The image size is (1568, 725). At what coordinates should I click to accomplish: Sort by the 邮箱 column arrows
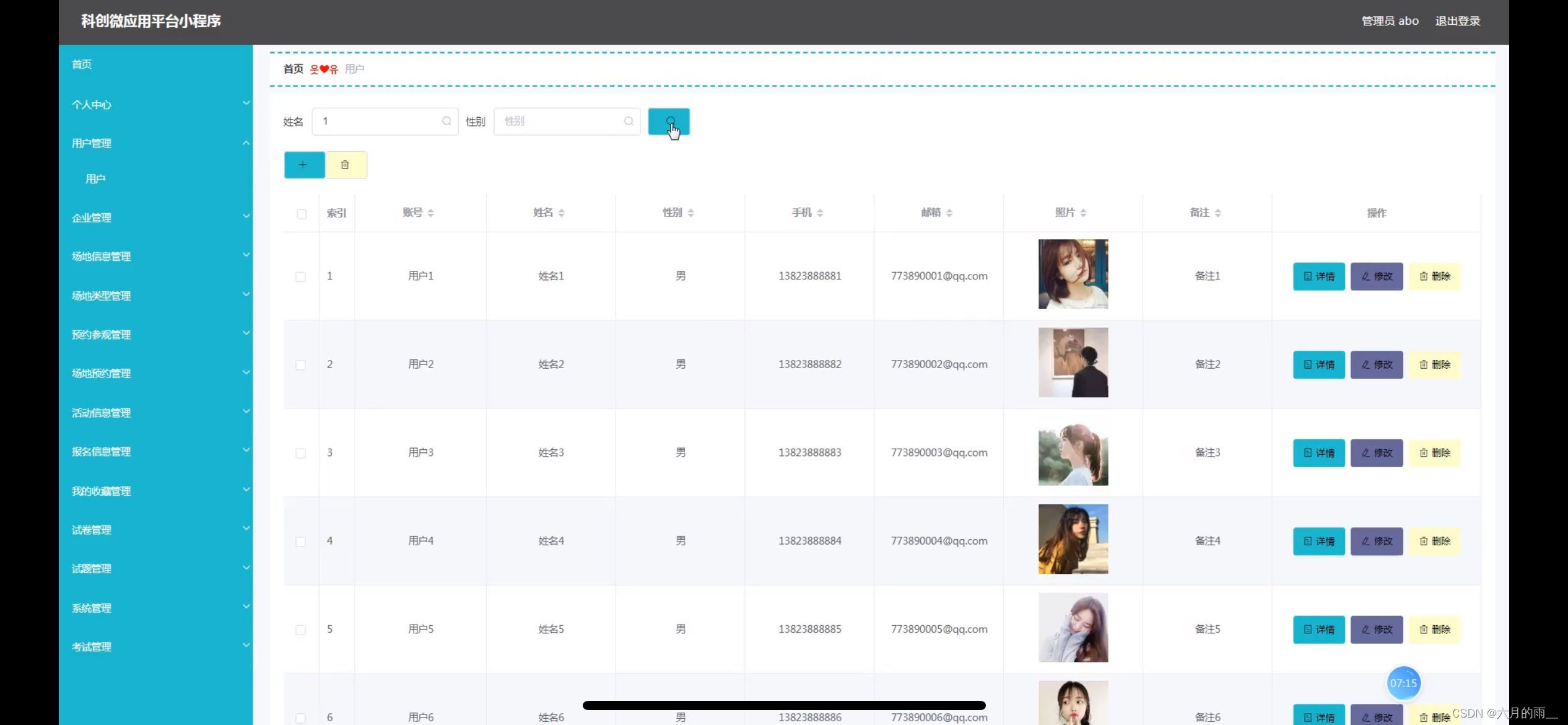(x=949, y=213)
